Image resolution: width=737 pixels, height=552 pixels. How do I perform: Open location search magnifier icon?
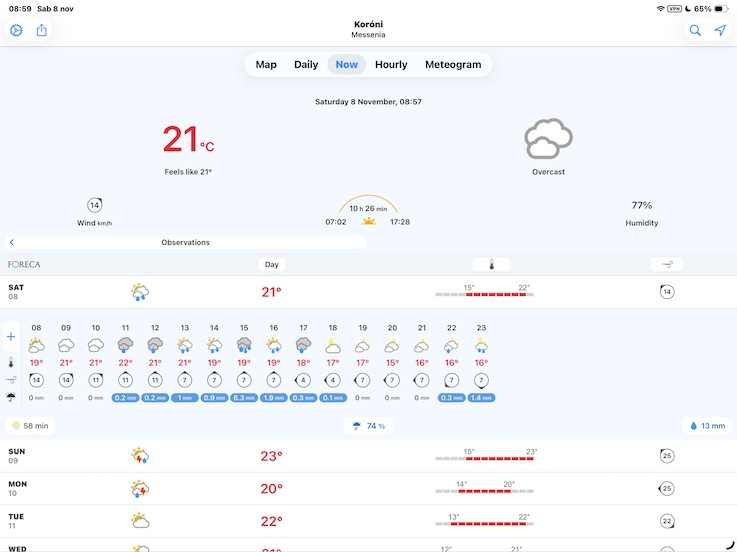pos(695,31)
